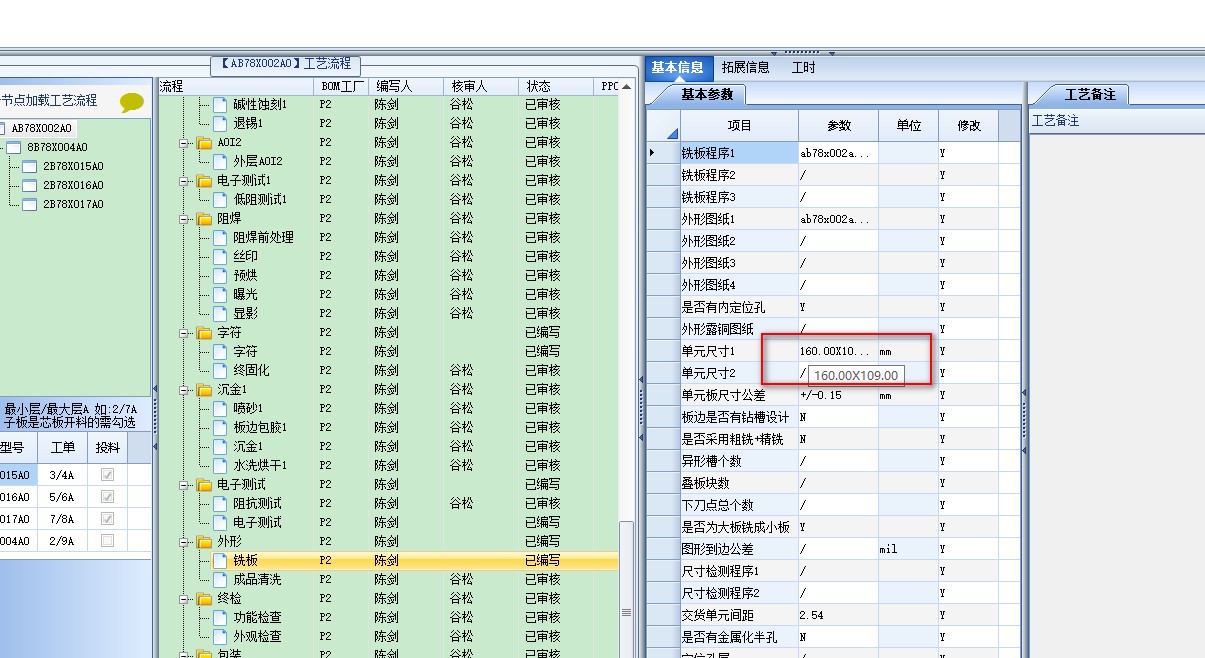This screenshot has height=658, width=1205.
Task: Select the 水洗烘干1 process row
Action: pos(388,466)
